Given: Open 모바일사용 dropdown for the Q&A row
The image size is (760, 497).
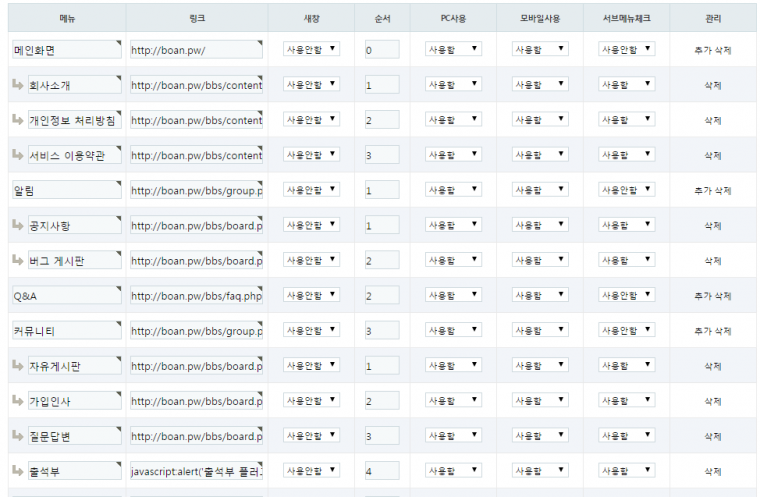Looking at the screenshot, I should click(x=540, y=296).
